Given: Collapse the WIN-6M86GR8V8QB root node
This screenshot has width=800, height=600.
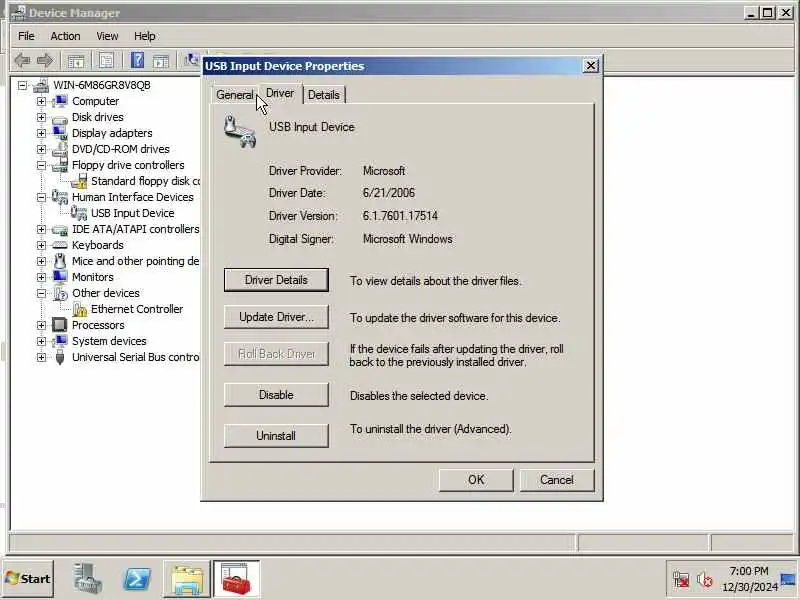Looking at the screenshot, I should coord(22,85).
